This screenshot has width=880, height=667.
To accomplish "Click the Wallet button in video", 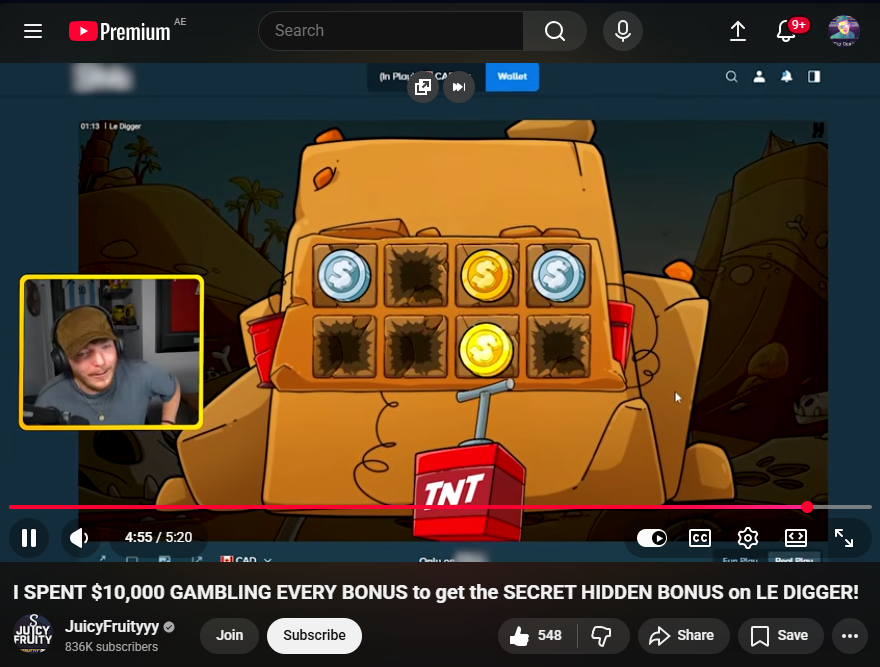I will pyautogui.click(x=512, y=76).
